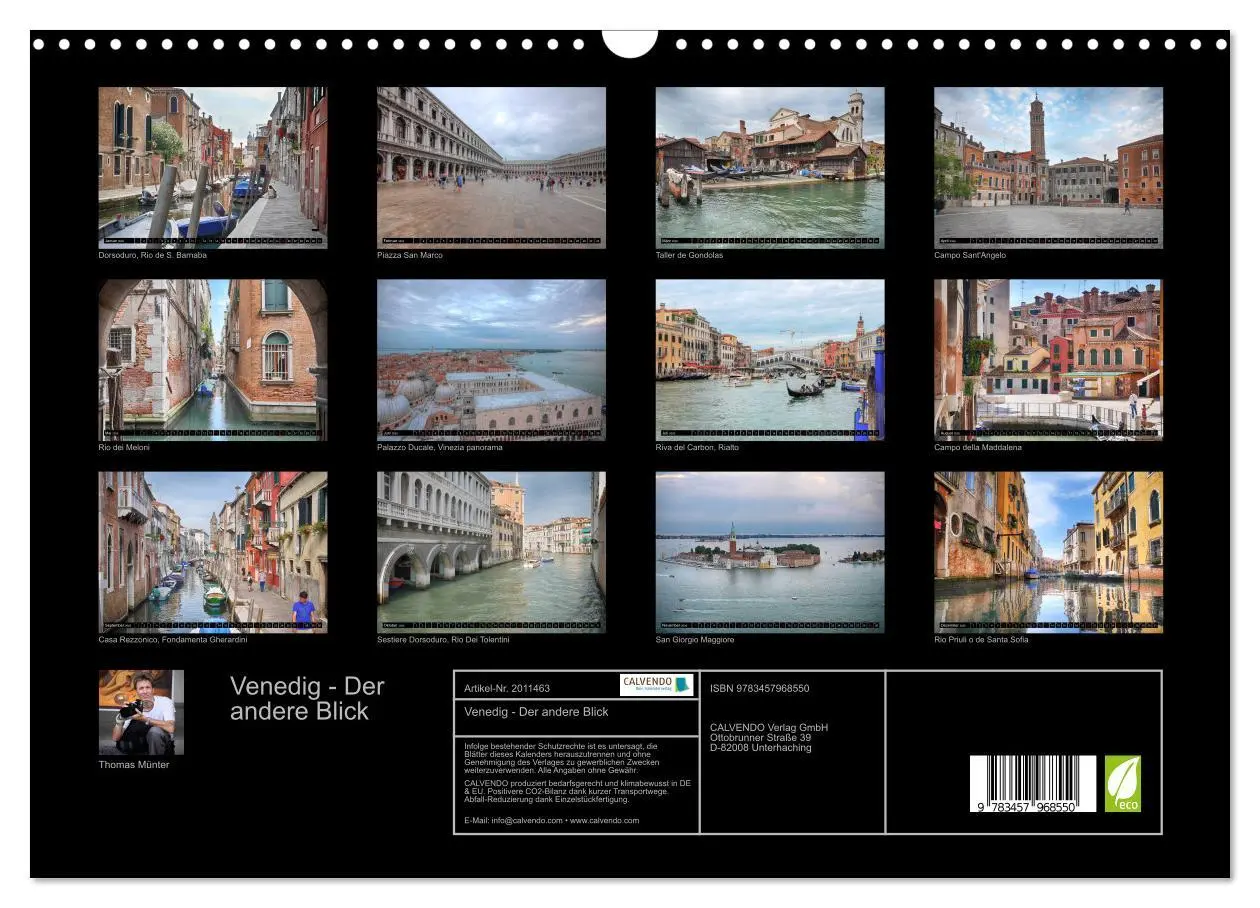
Task: Select the Taller de Gondolas image
Action: coord(770,167)
